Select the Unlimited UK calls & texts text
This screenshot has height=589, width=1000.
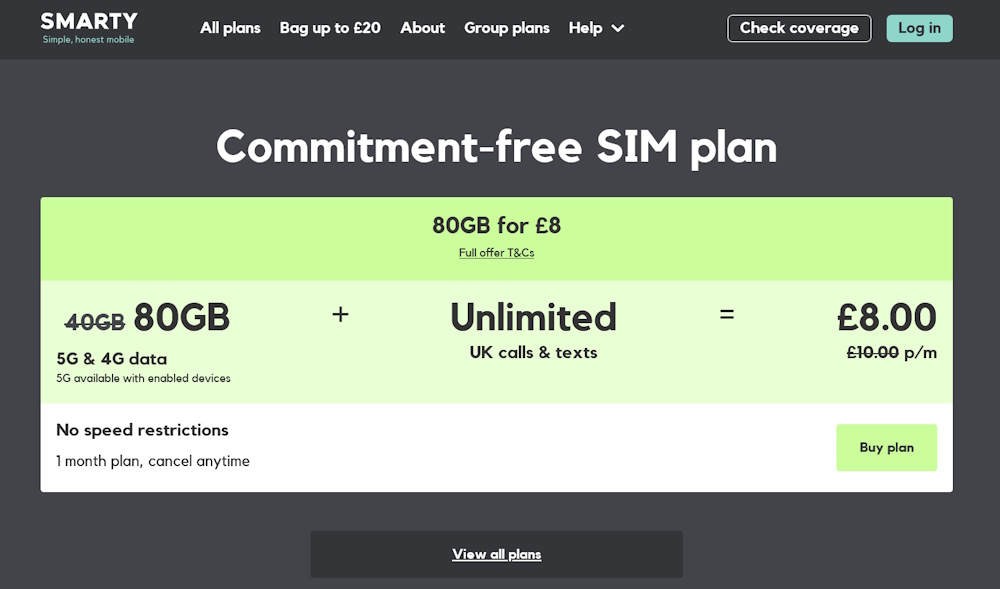[533, 329]
